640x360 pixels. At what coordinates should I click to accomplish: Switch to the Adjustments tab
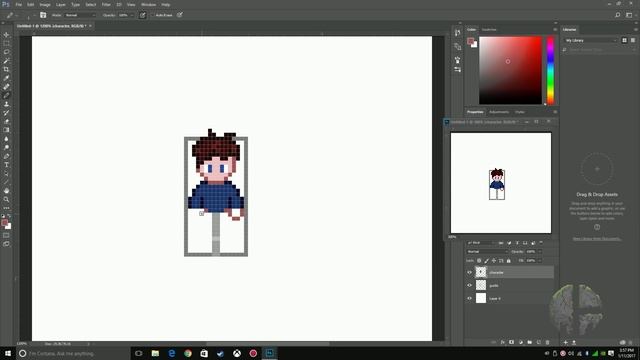coord(499,112)
